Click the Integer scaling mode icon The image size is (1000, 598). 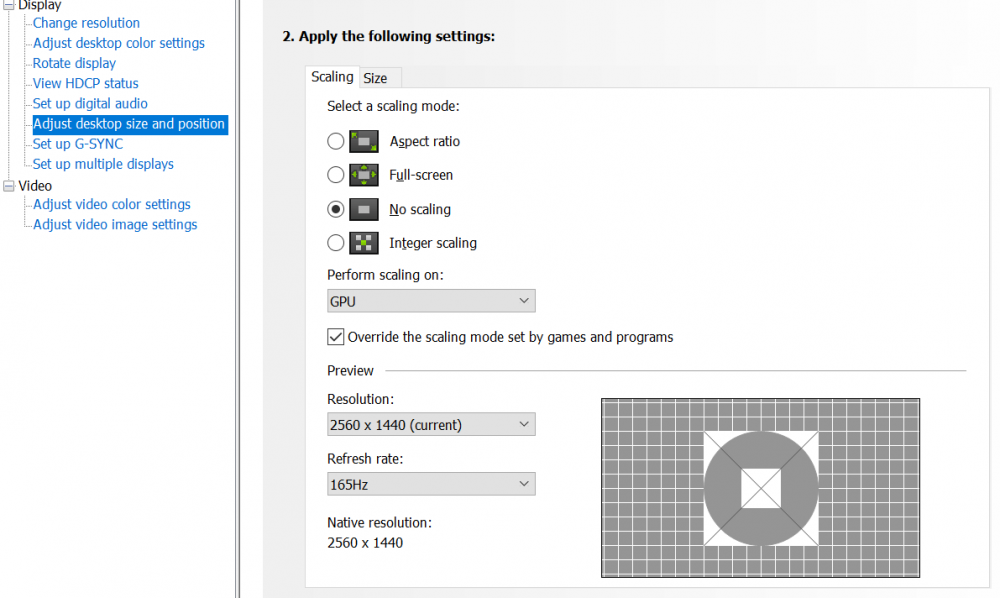[x=364, y=243]
